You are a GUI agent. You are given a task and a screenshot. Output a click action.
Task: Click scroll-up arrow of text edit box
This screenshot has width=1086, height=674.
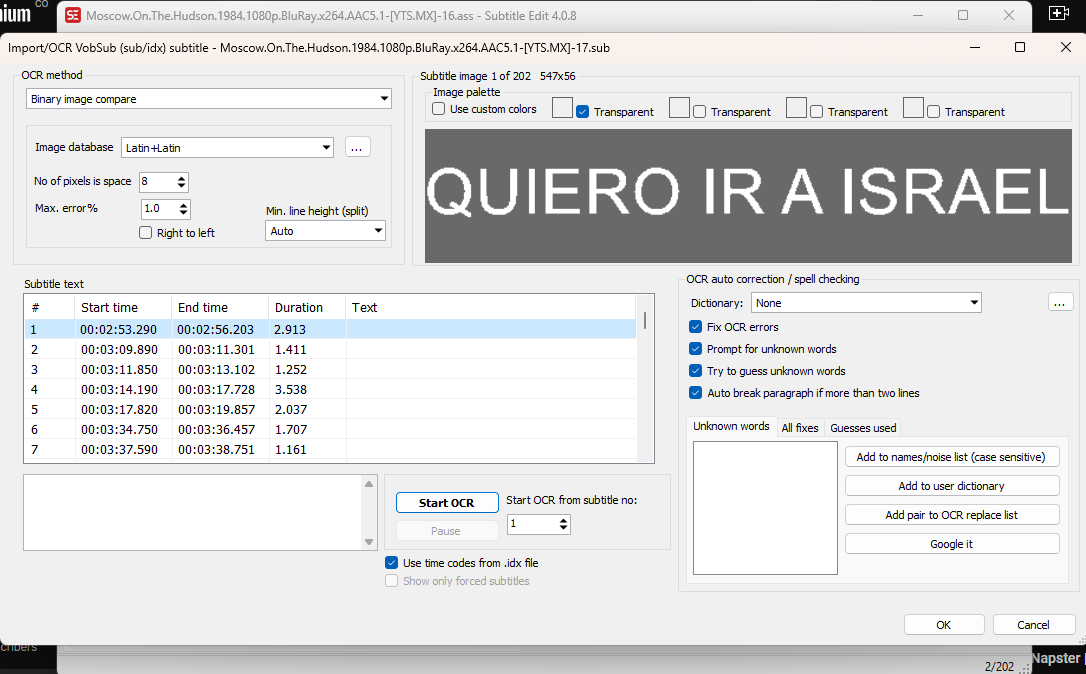369,484
